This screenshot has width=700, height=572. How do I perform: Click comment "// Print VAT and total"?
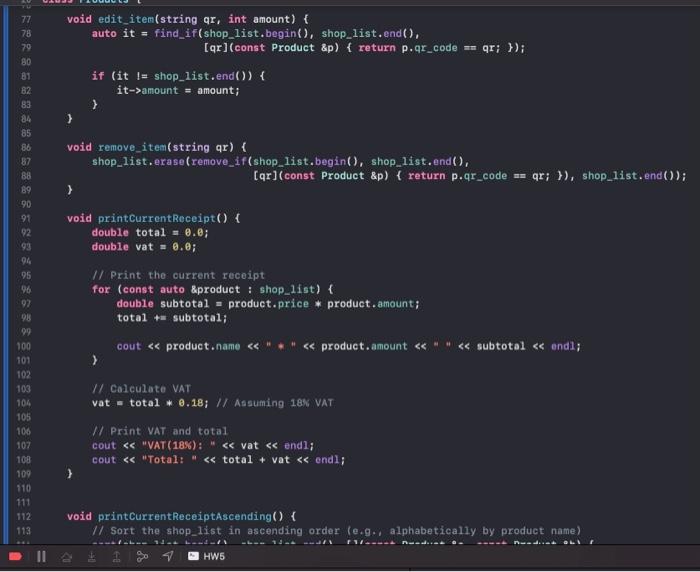pos(160,431)
